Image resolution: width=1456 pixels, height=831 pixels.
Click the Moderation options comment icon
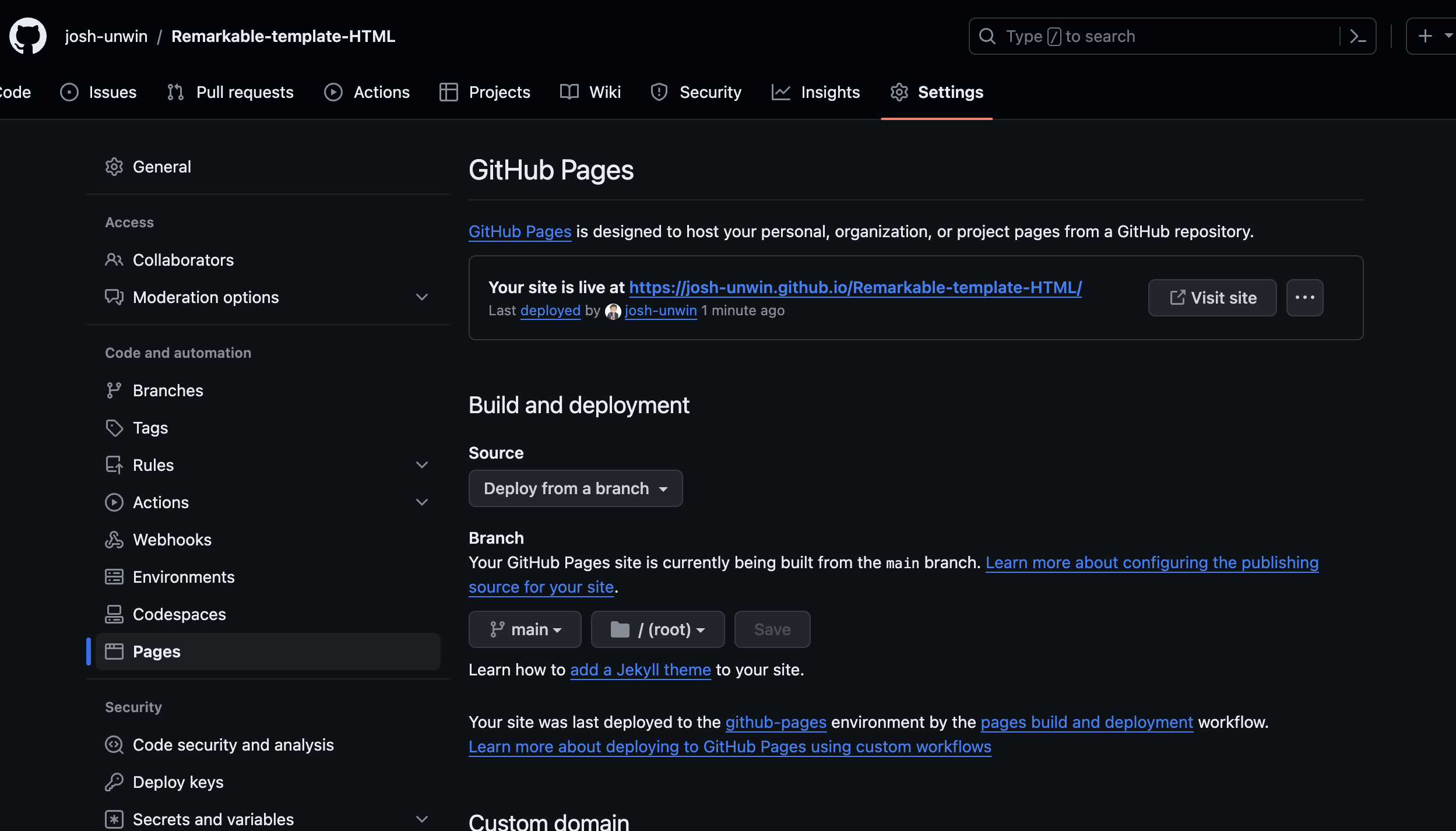click(x=114, y=297)
